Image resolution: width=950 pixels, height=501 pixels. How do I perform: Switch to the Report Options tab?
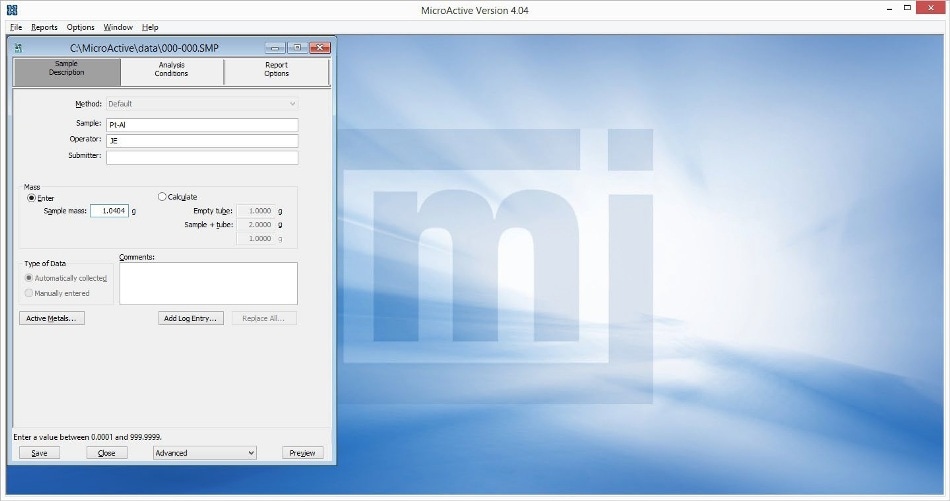click(276, 72)
